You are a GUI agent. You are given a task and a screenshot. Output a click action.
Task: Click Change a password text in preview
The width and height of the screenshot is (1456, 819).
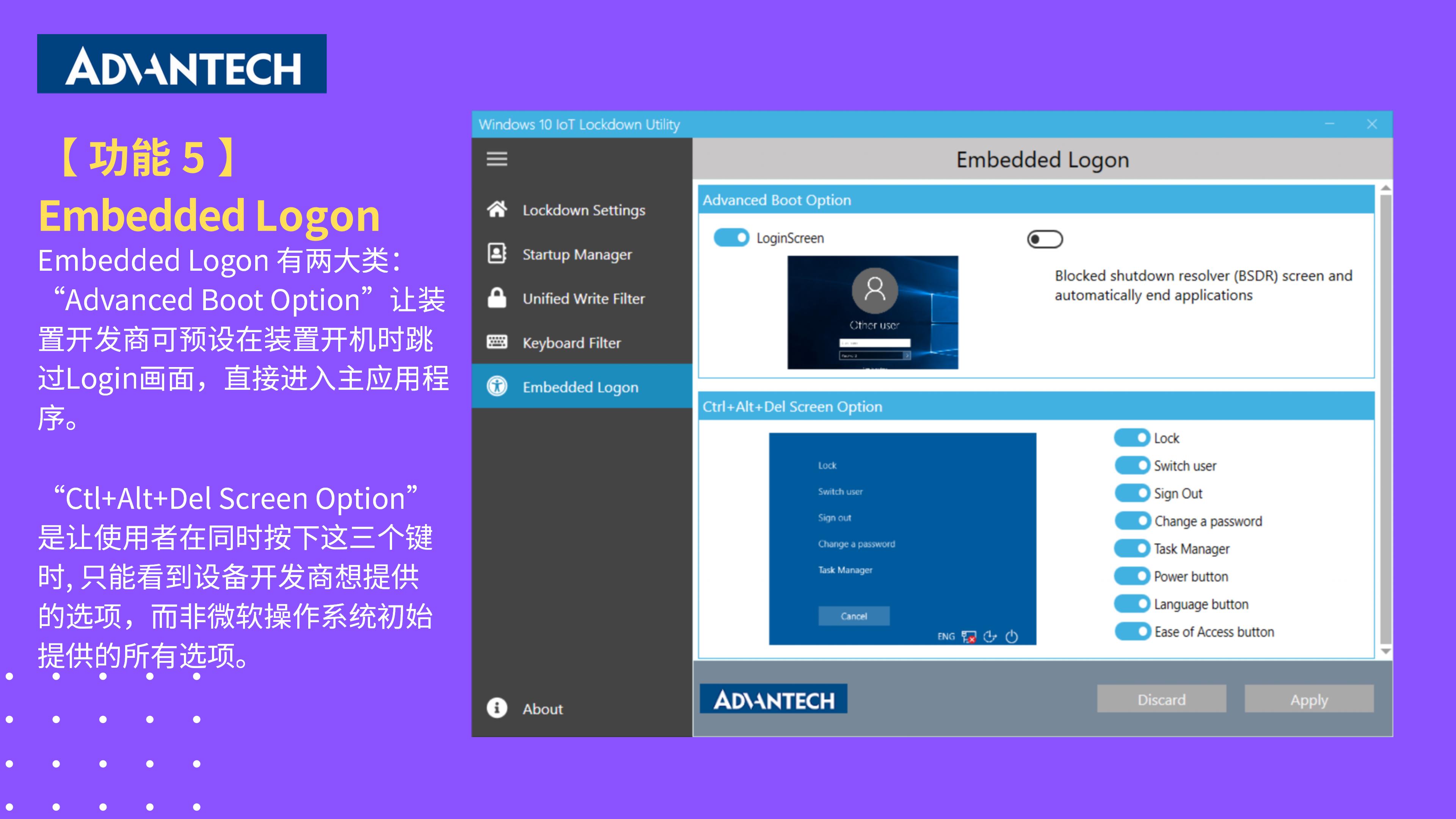point(856,544)
